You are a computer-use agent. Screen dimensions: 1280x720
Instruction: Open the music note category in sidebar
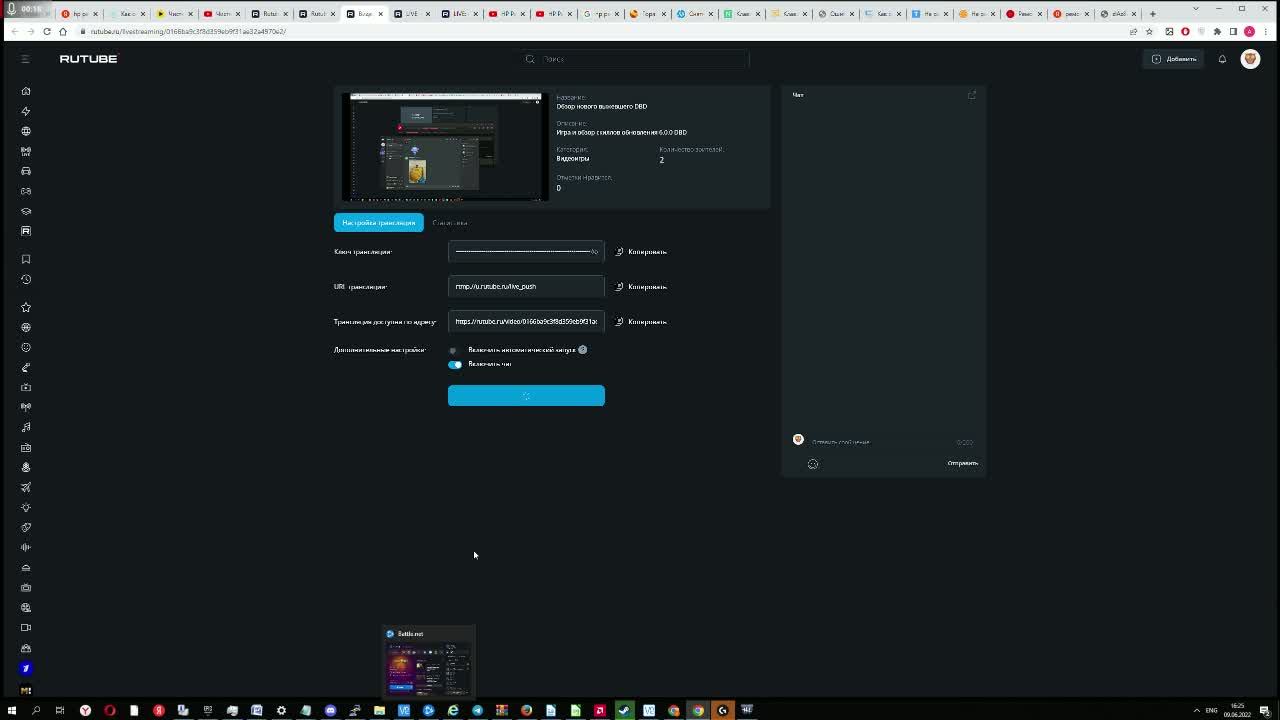(x=26, y=427)
